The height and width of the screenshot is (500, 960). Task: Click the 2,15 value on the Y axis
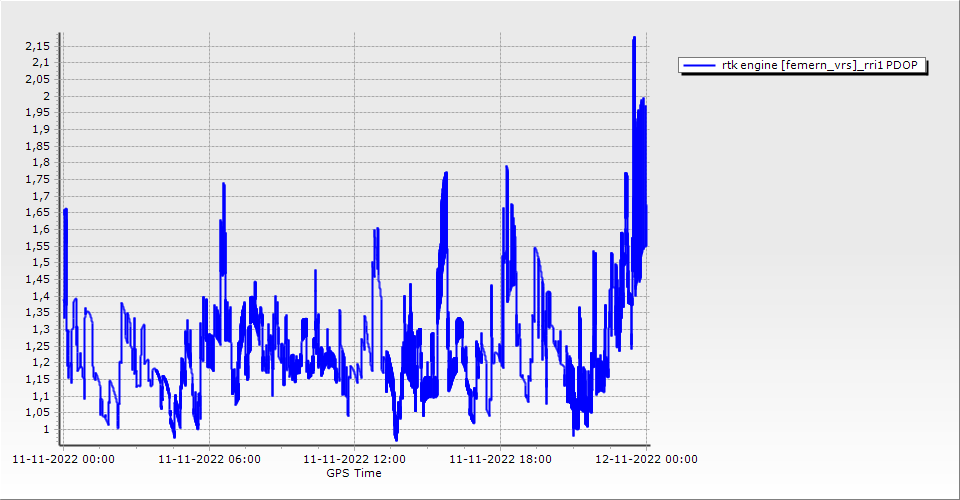click(37, 46)
